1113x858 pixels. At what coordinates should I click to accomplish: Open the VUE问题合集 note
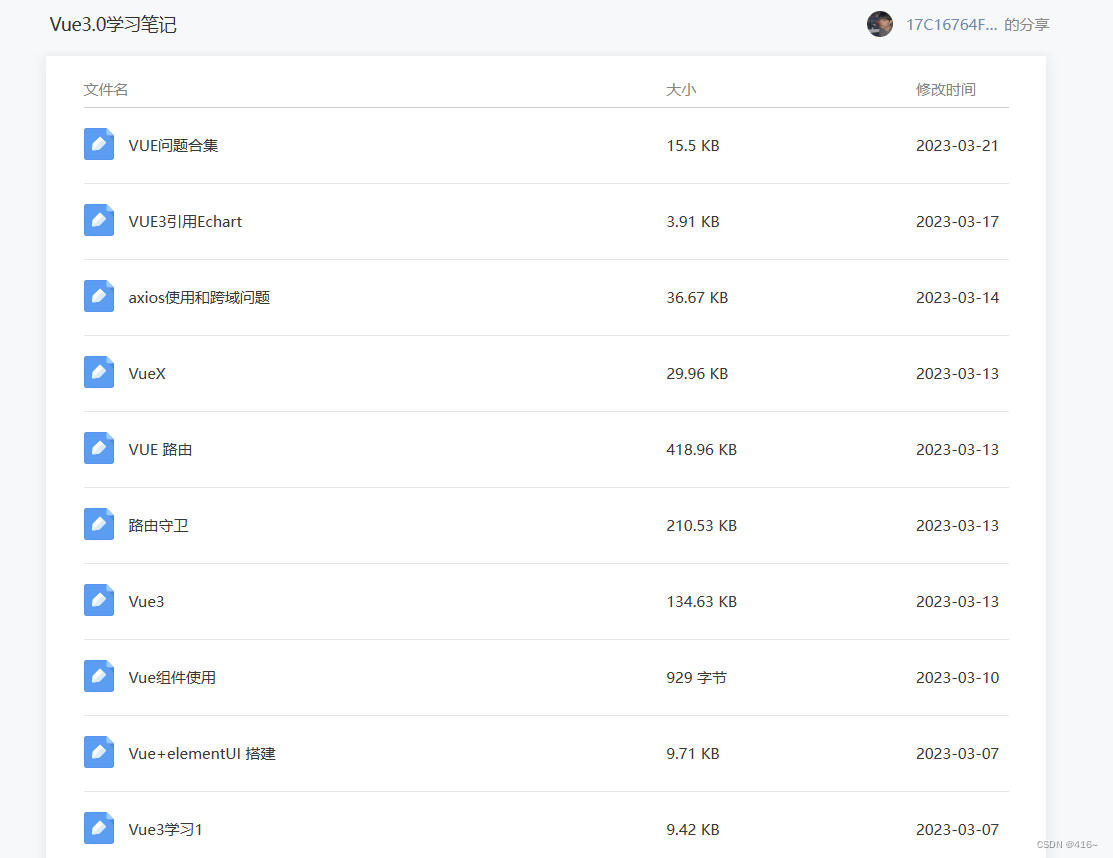click(x=173, y=145)
